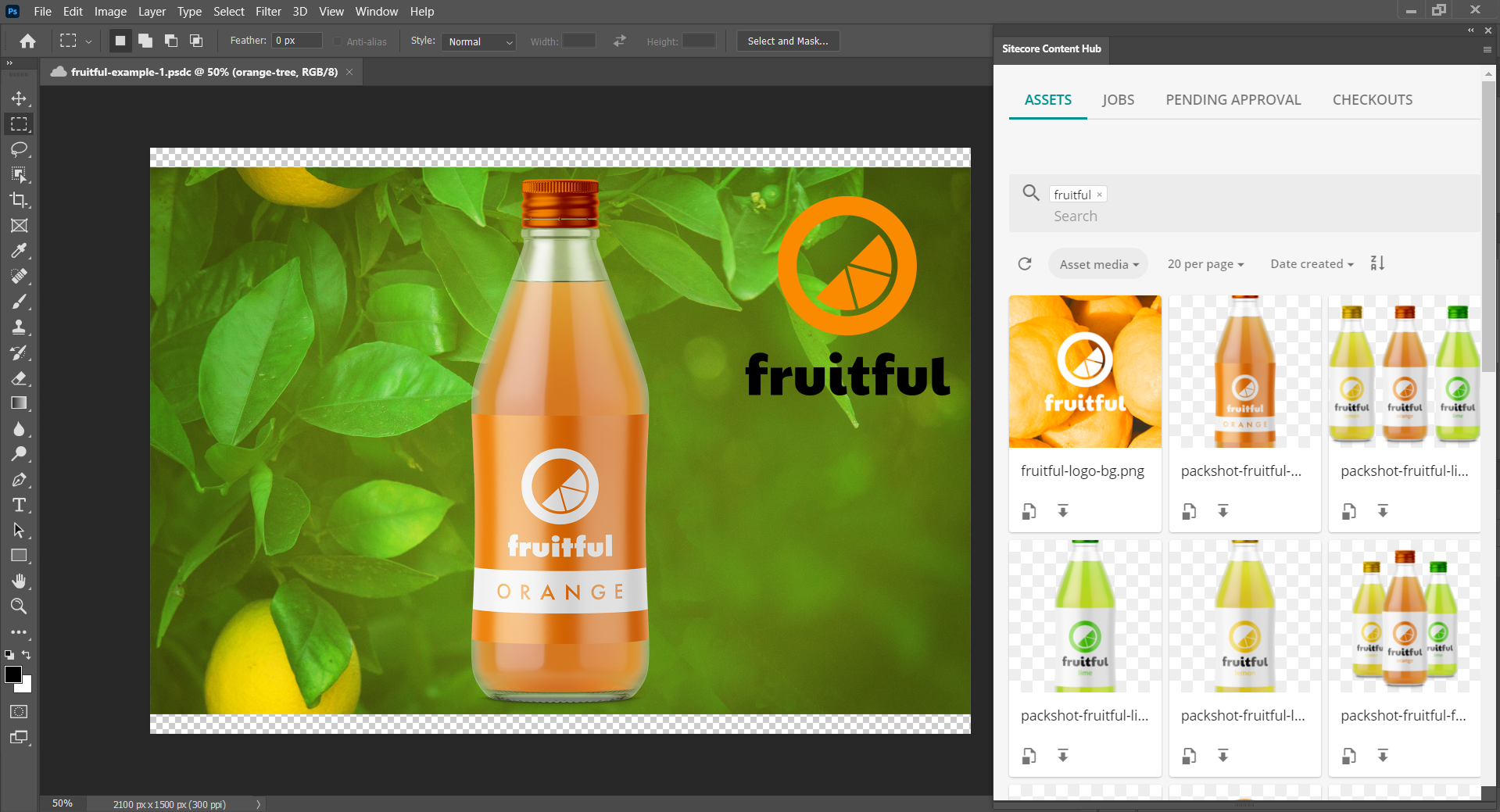This screenshot has width=1500, height=812.
Task: Select the Clone Stamp tool
Action: pos(19,327)
